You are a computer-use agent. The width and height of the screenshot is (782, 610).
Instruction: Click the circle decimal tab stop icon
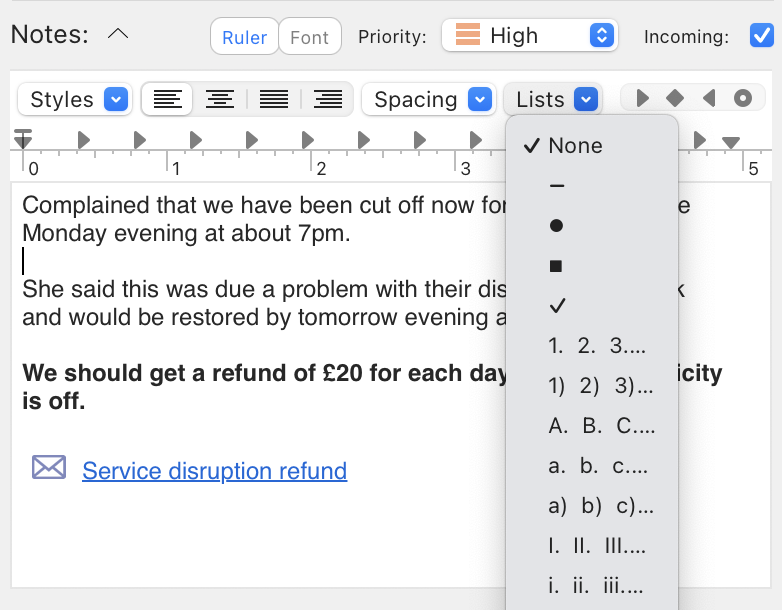[742, 99]
